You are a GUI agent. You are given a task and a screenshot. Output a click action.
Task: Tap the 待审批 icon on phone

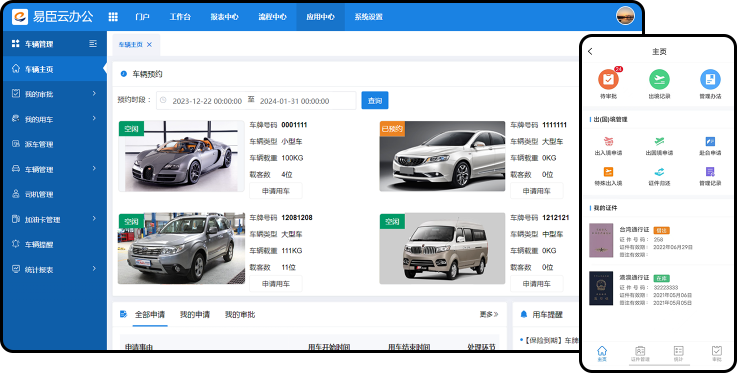tap(608, 79)
